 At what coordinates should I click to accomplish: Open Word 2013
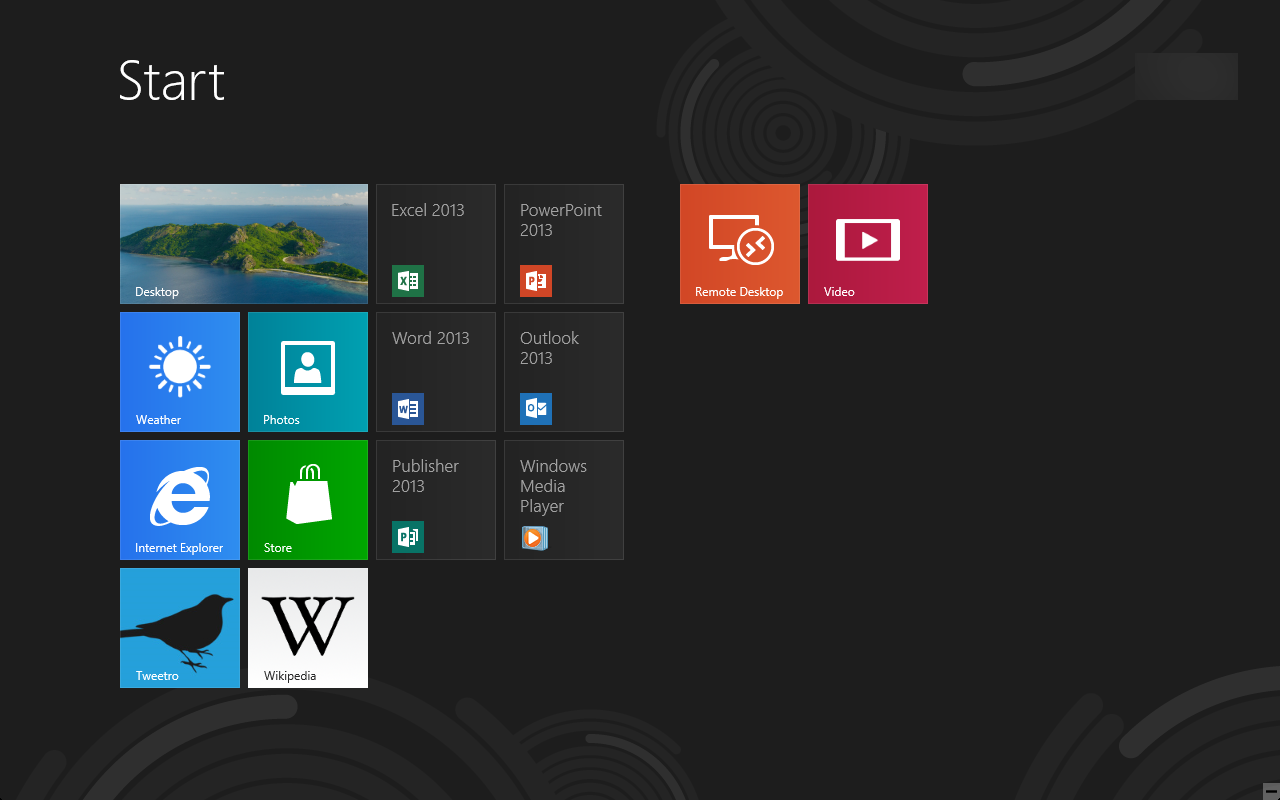coord(436,372)
